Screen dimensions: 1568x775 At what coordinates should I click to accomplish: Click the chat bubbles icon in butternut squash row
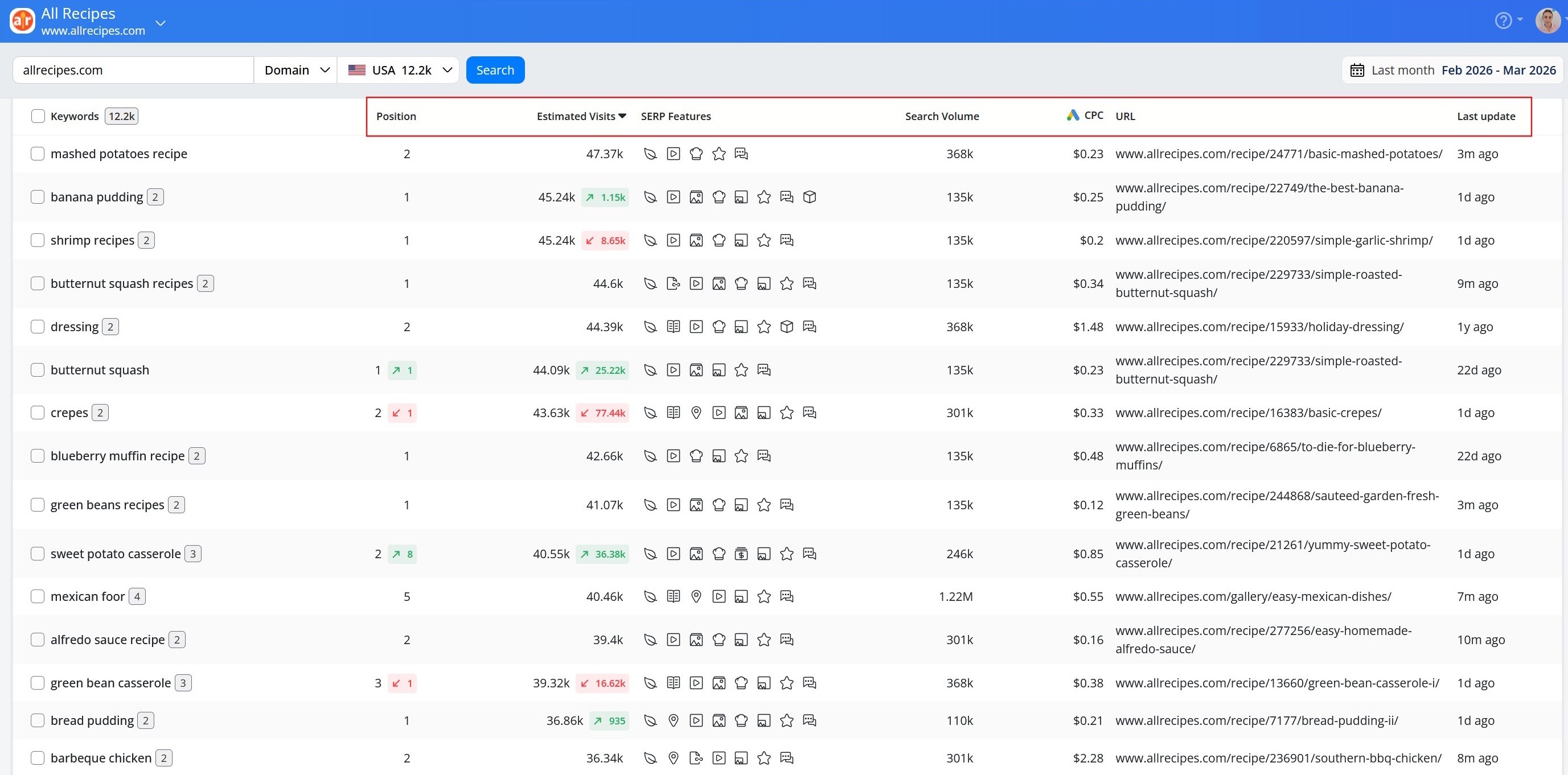point(764,370)
